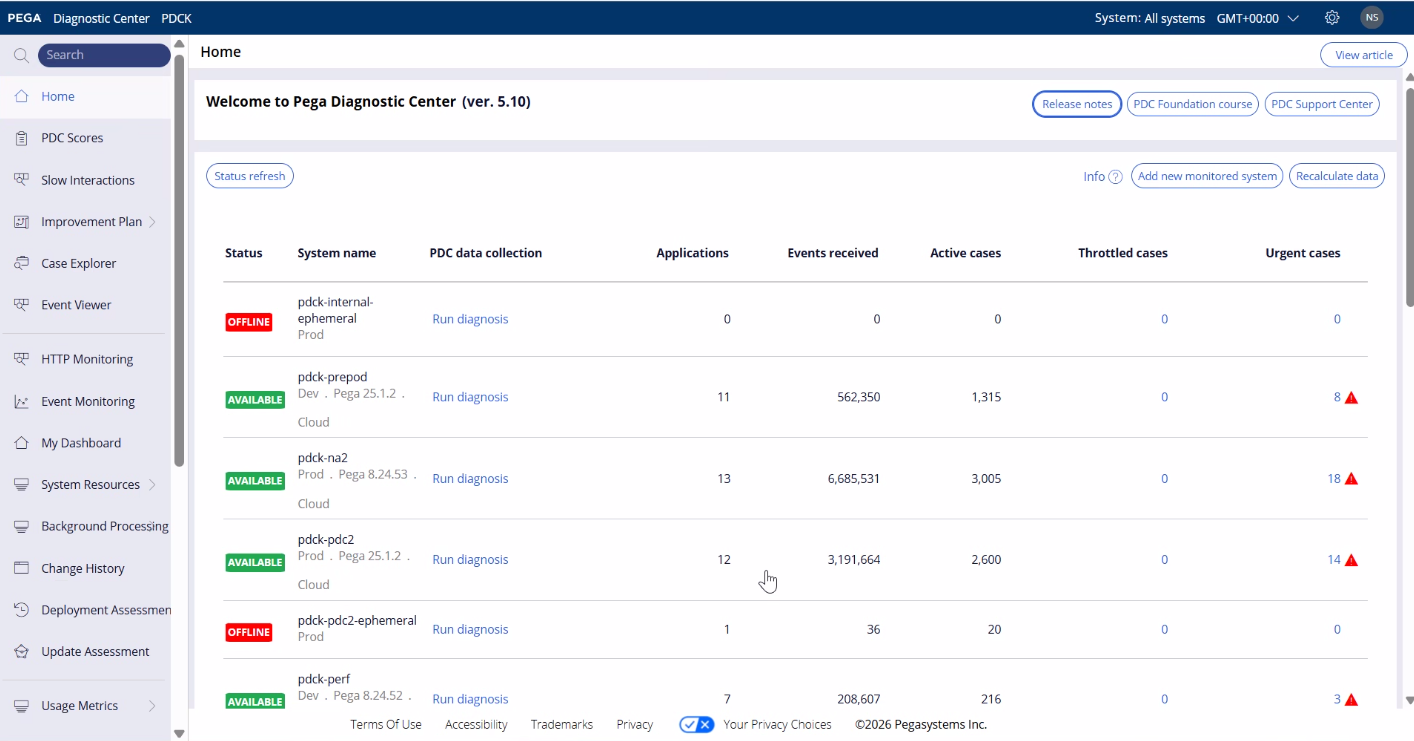Run diagnosis for pdck-internal-ephemeral
Screen dimensions: 1414x741
point(470,319)
